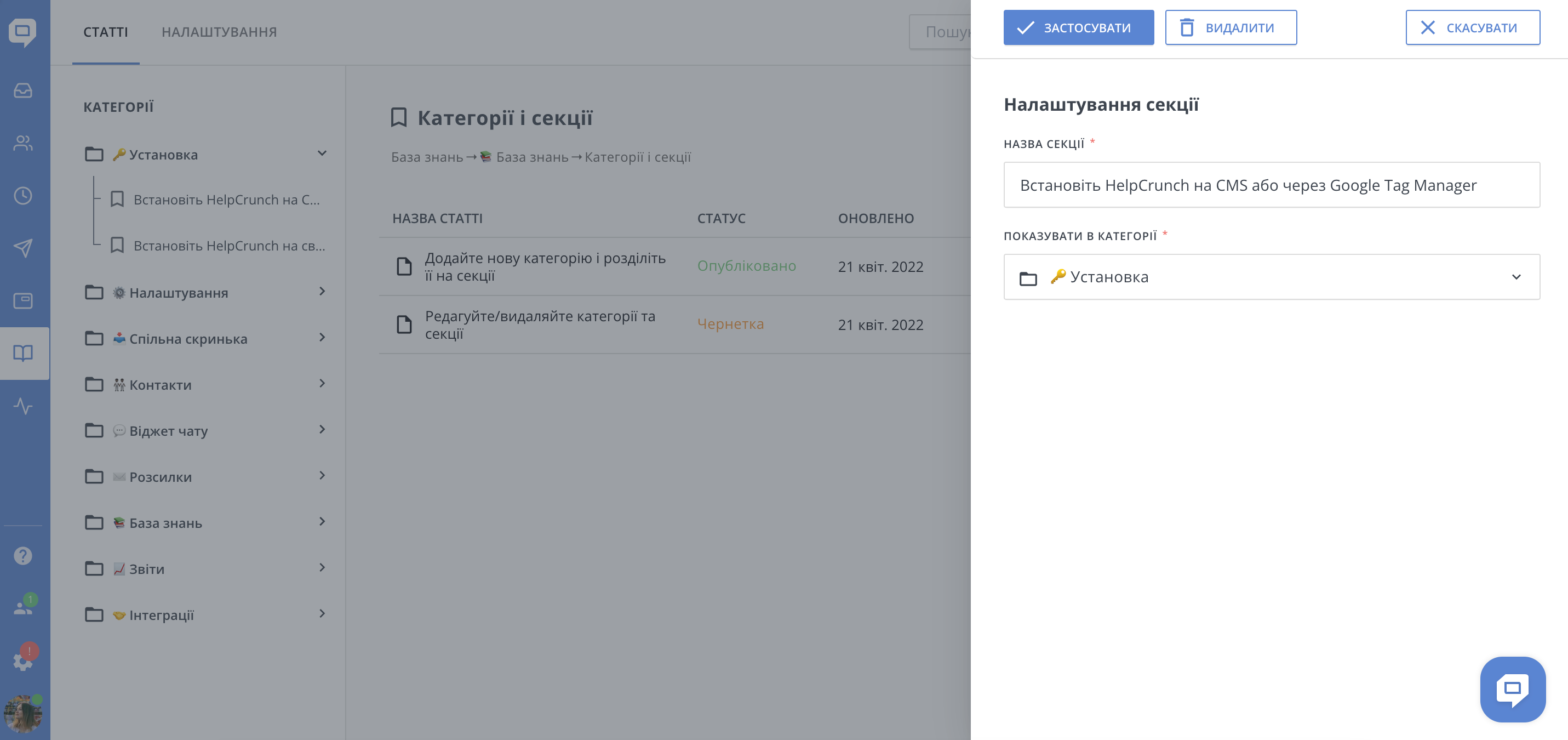Viewport: 1568px width, 740px height.
Task: Click the user avatar photo in the sidebar
Action: point(22,713)
